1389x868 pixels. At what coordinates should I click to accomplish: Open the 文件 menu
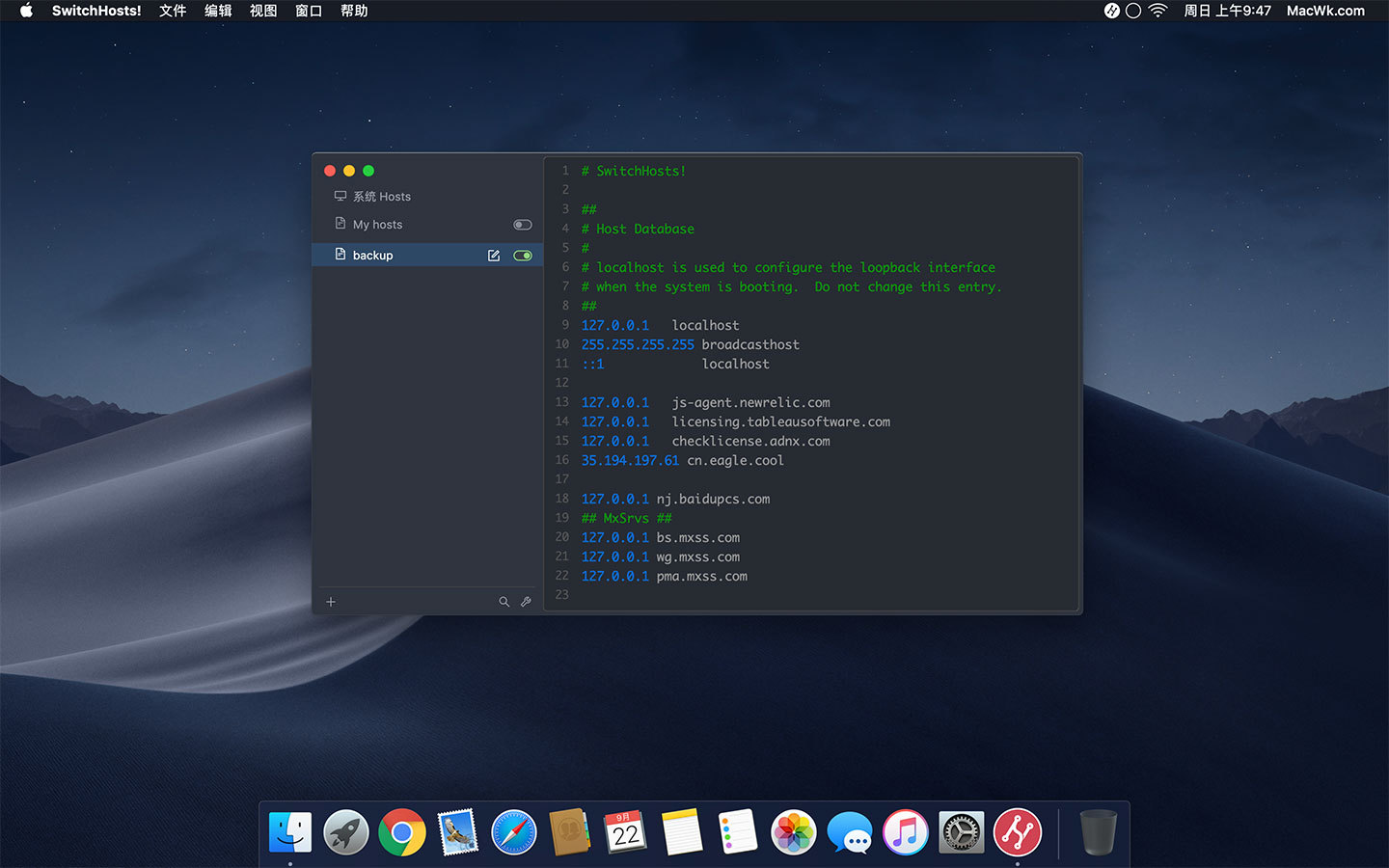point(173,11)
